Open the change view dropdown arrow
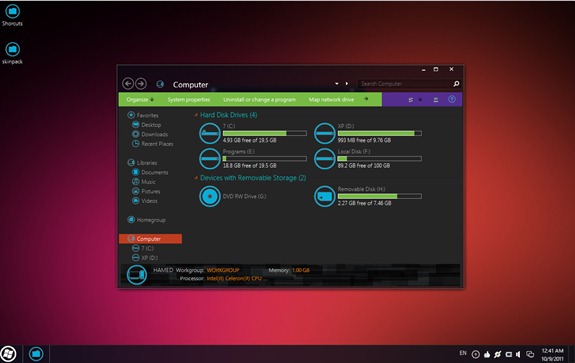Viewport: 575px width, 363px height. pos(420,100)
